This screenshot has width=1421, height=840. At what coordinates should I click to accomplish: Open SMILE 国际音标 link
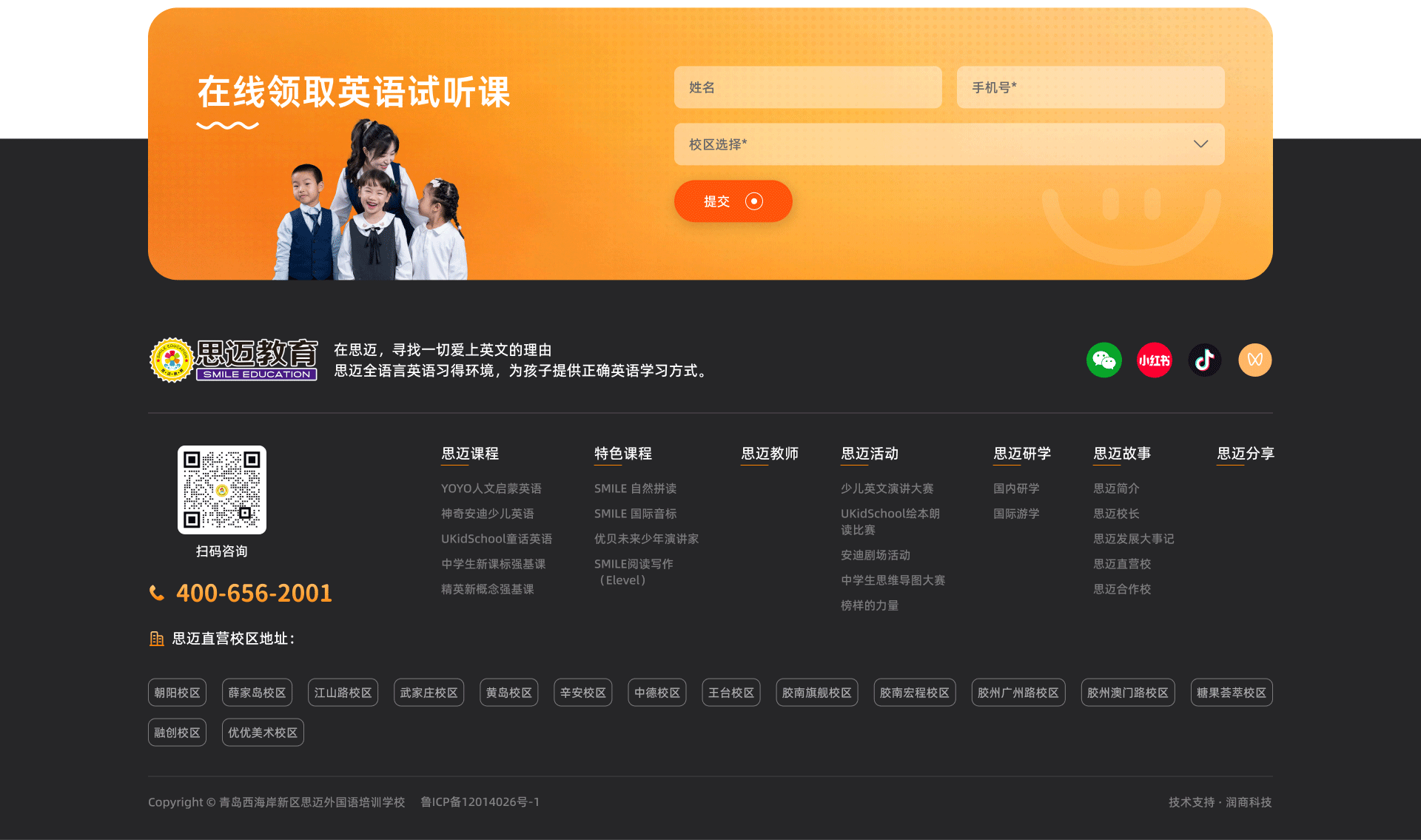click(x=635, y=514)
